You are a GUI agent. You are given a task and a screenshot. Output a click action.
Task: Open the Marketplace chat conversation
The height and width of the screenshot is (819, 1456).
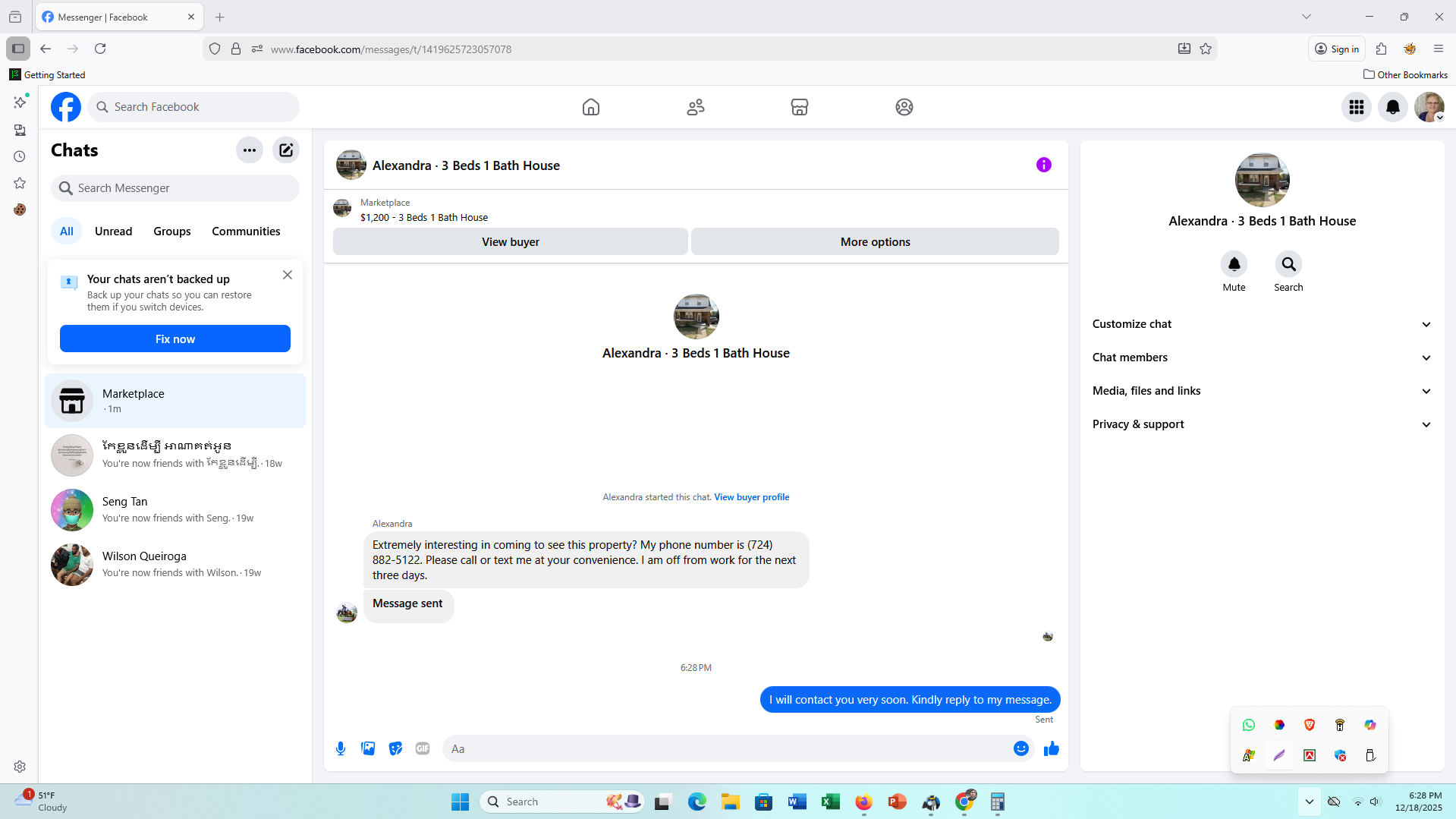point(175,401)
